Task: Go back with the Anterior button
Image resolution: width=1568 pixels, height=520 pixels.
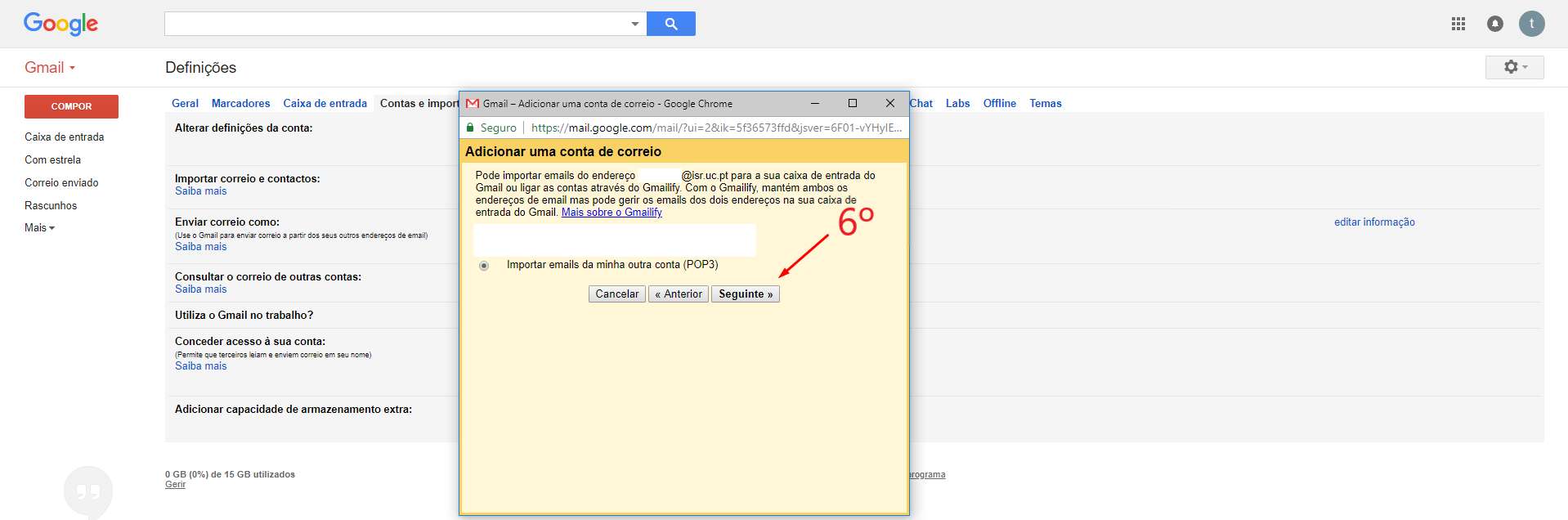Action: pos(679,294)
